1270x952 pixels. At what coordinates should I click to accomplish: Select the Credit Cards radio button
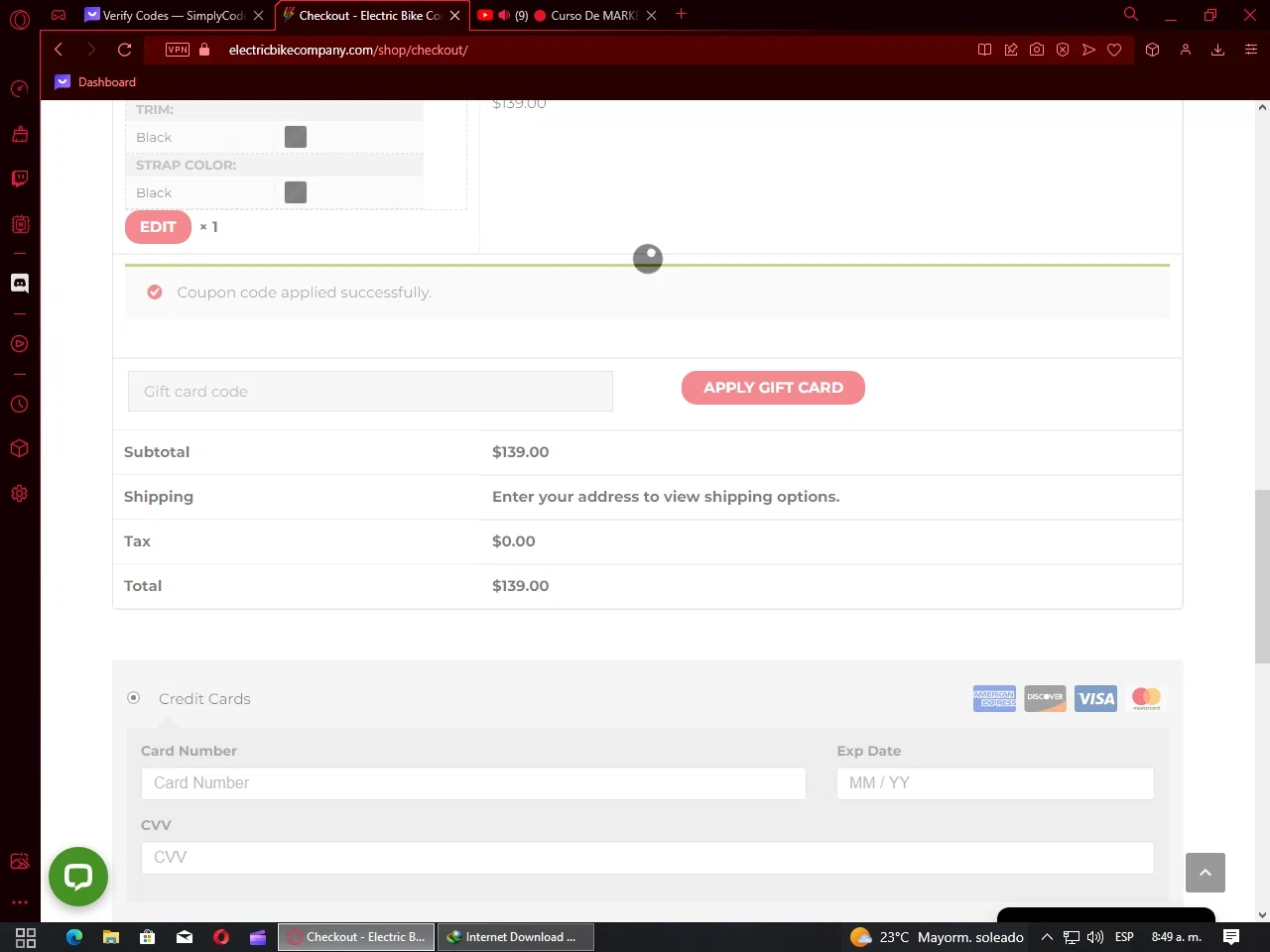(134, 698)
